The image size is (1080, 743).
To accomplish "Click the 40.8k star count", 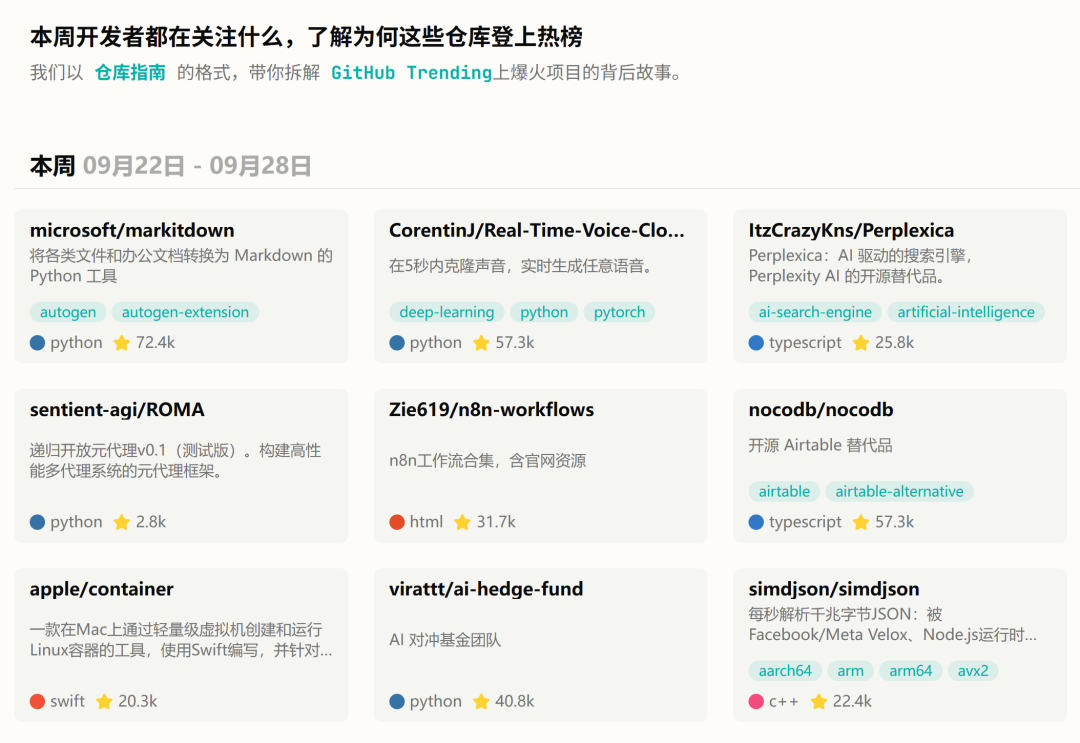I will point(515,701).
